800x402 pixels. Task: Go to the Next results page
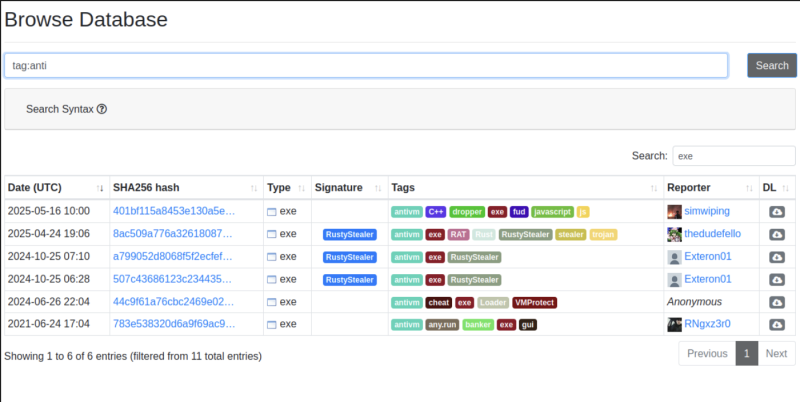[x=776, y=354]
